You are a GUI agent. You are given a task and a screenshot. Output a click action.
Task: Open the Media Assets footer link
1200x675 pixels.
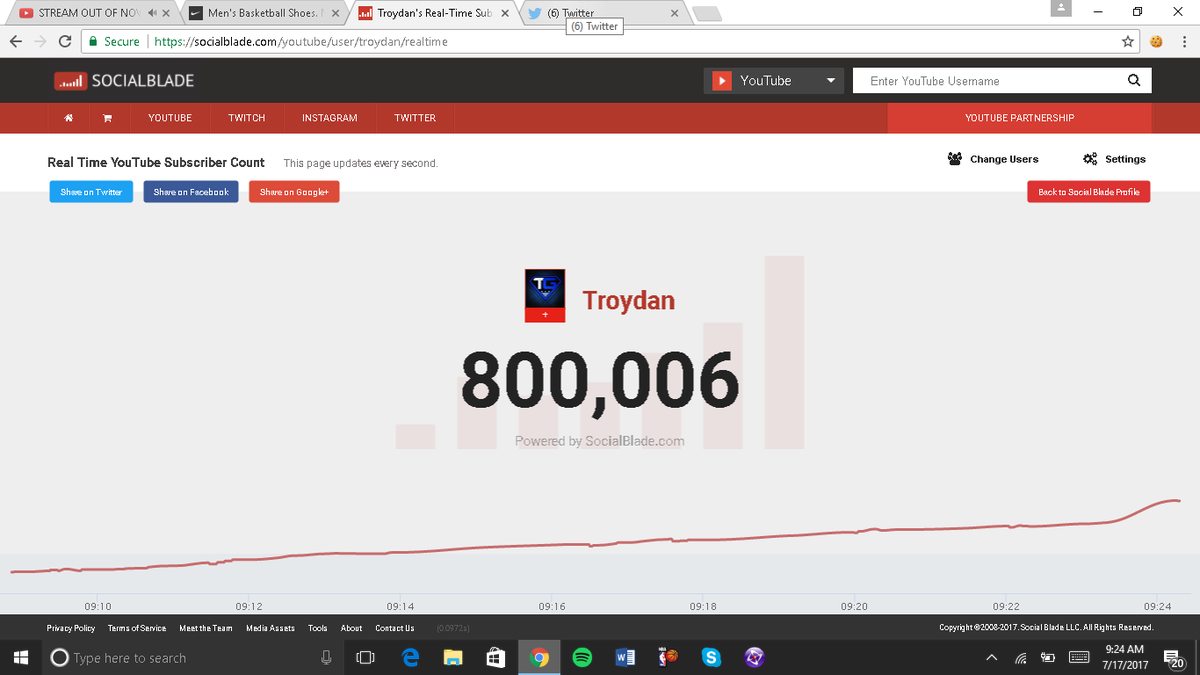(271, 628)
